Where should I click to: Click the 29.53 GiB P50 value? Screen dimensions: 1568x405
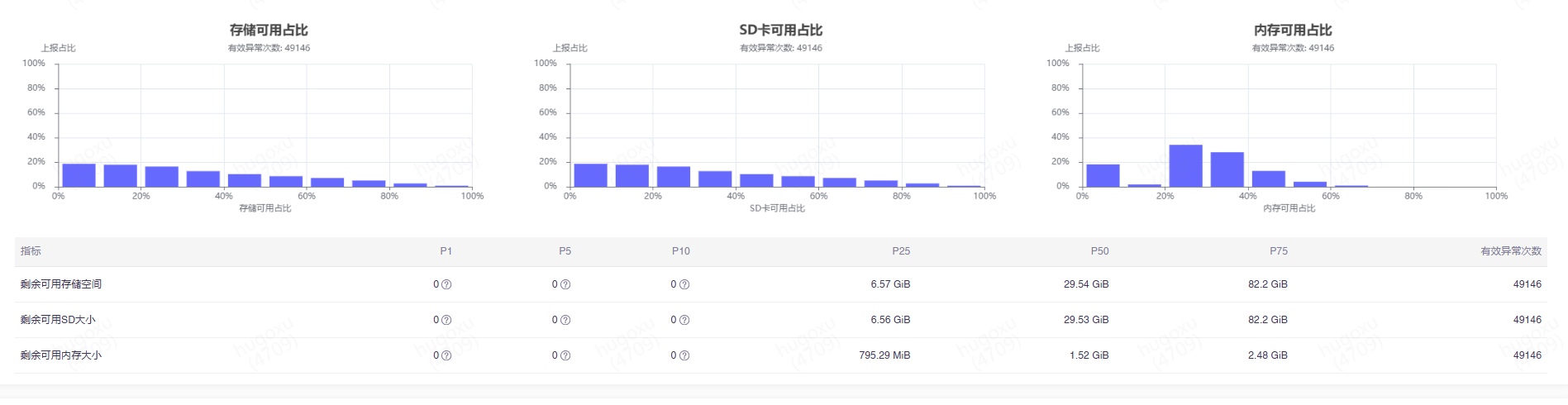tap(1086, 320)
